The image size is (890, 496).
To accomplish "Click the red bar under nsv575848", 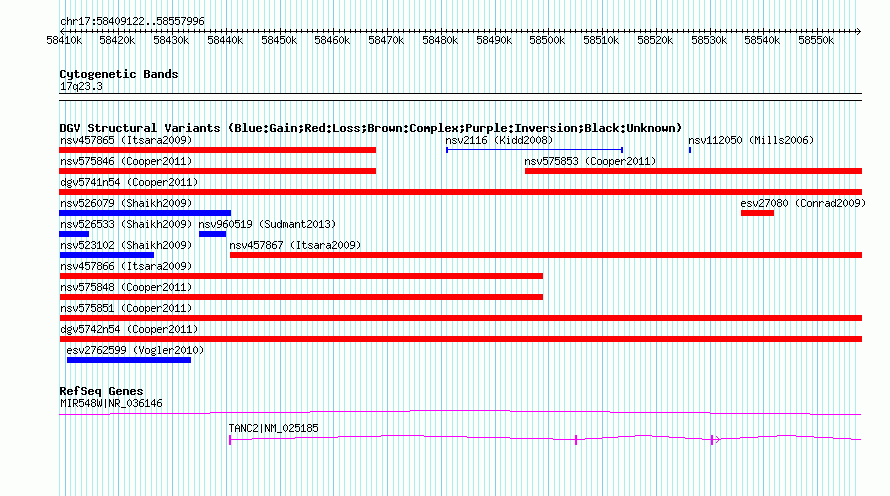I will click(301, 297).
